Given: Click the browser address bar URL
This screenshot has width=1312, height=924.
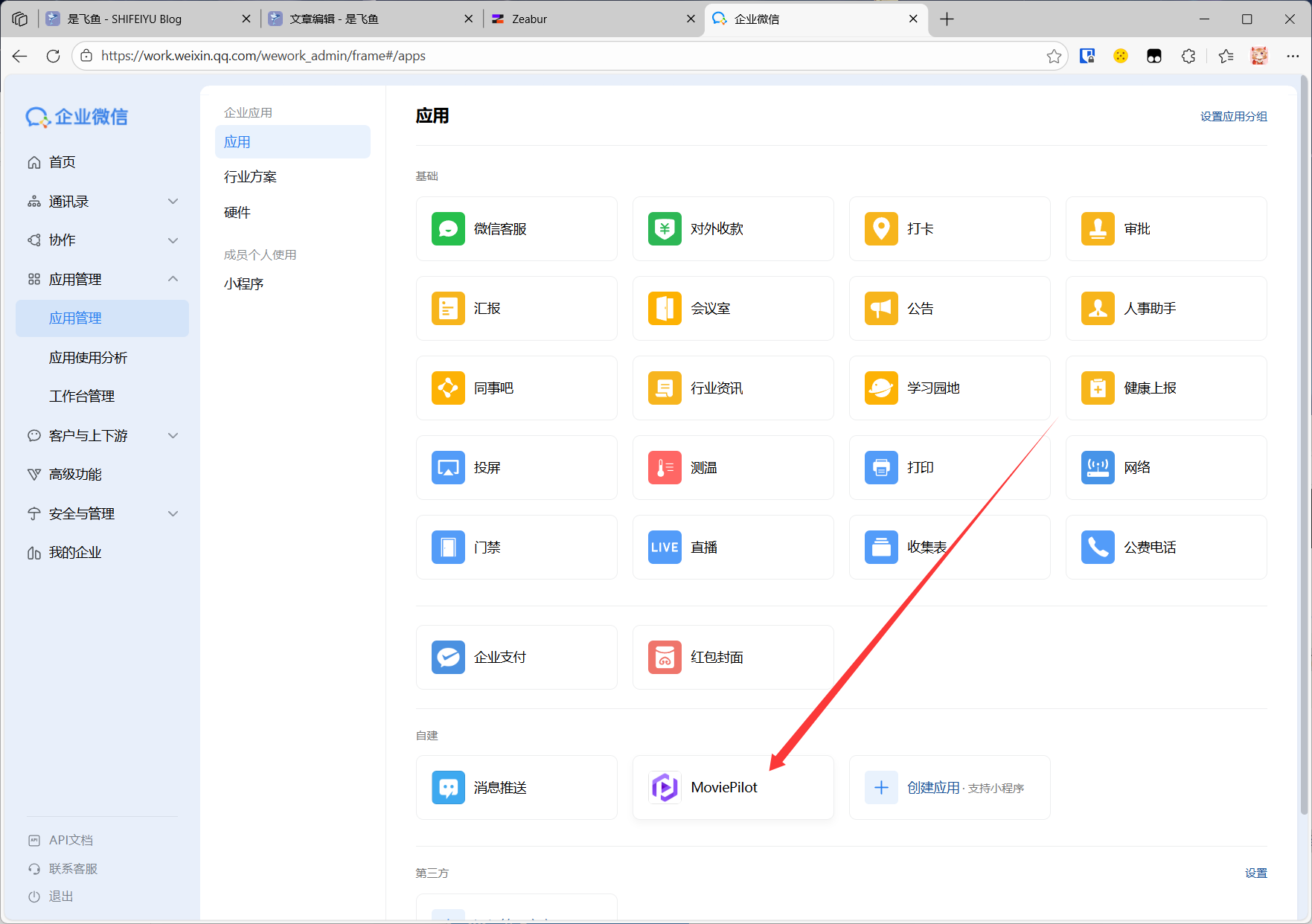Looking at the screenshot, I should [x=263, y=56].
